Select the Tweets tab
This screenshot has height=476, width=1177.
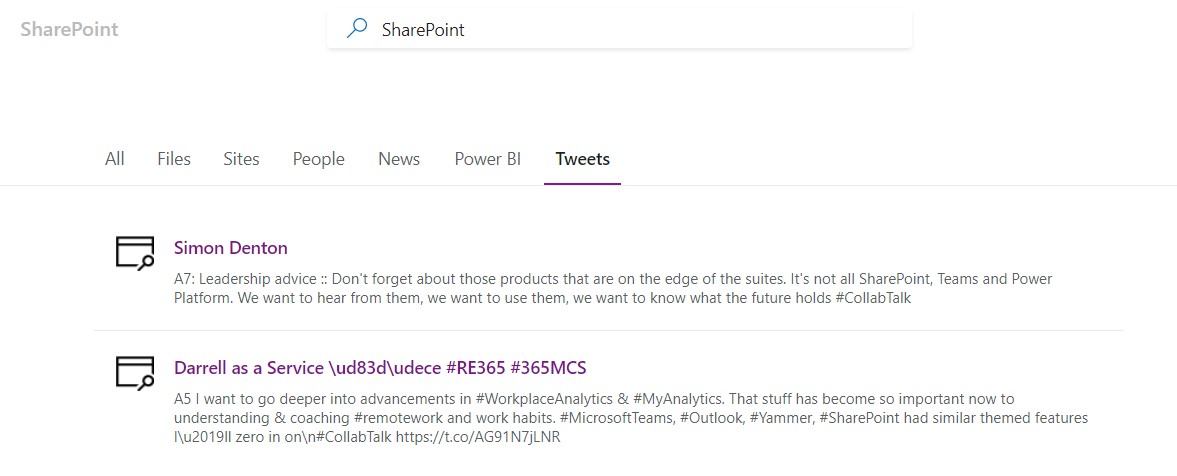click(x=582, y=159)
